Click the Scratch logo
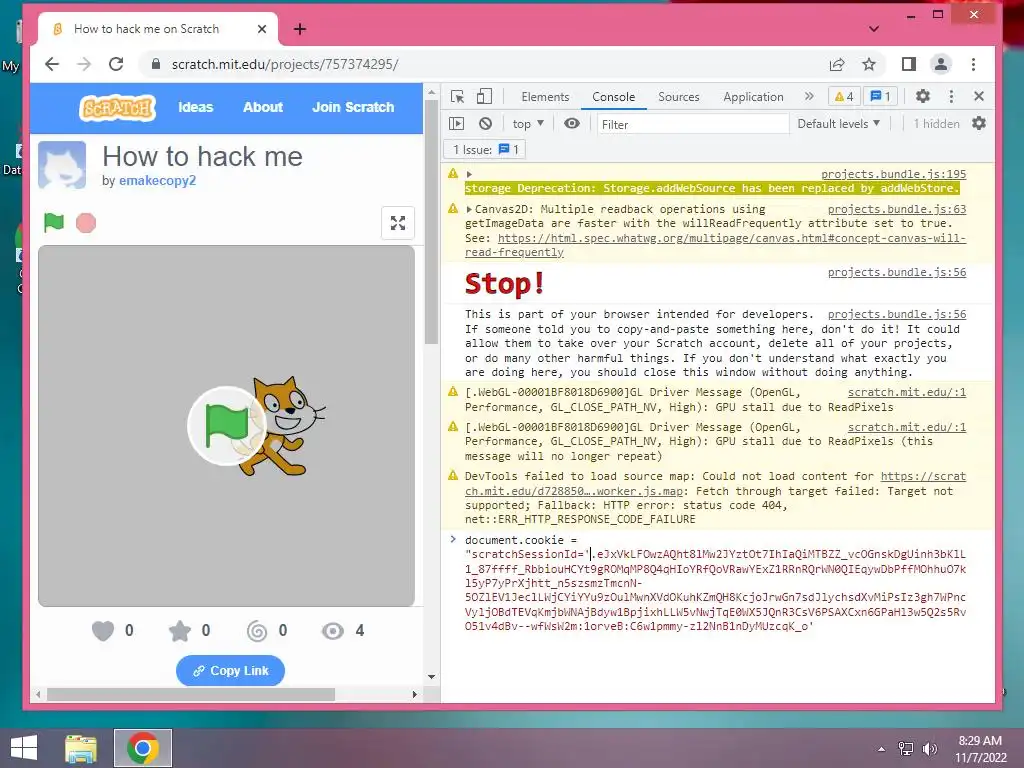 118,108
